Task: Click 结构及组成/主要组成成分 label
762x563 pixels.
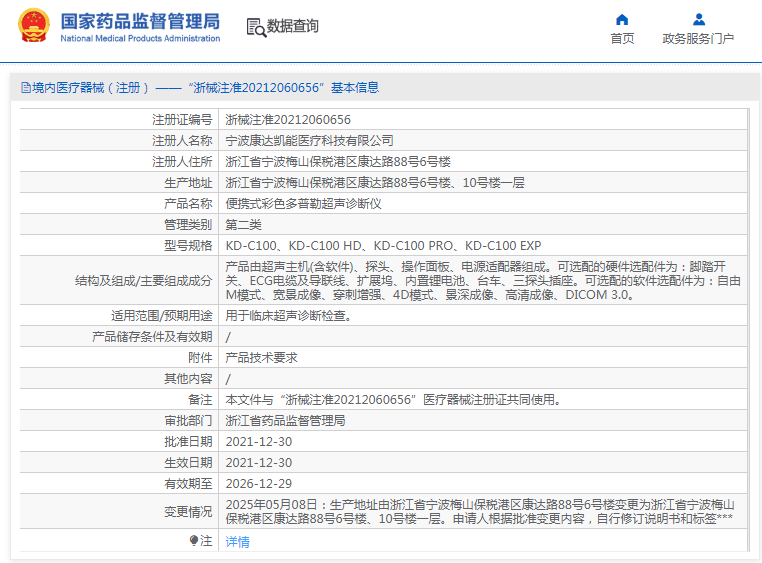Action: (143, 281)
